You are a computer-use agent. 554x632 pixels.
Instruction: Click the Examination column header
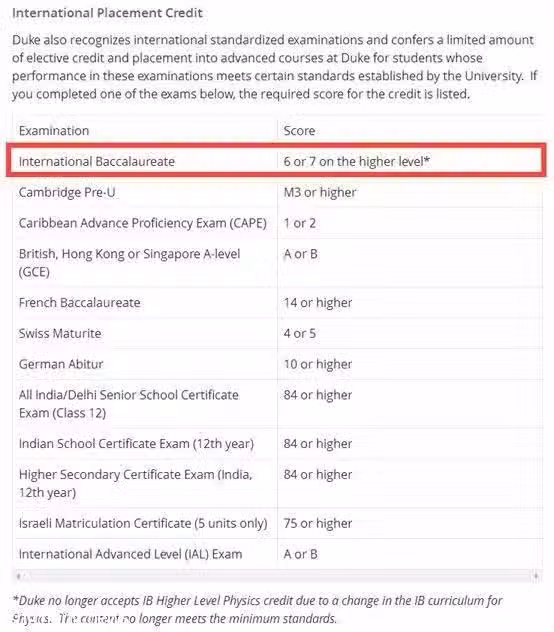(54, 131)
